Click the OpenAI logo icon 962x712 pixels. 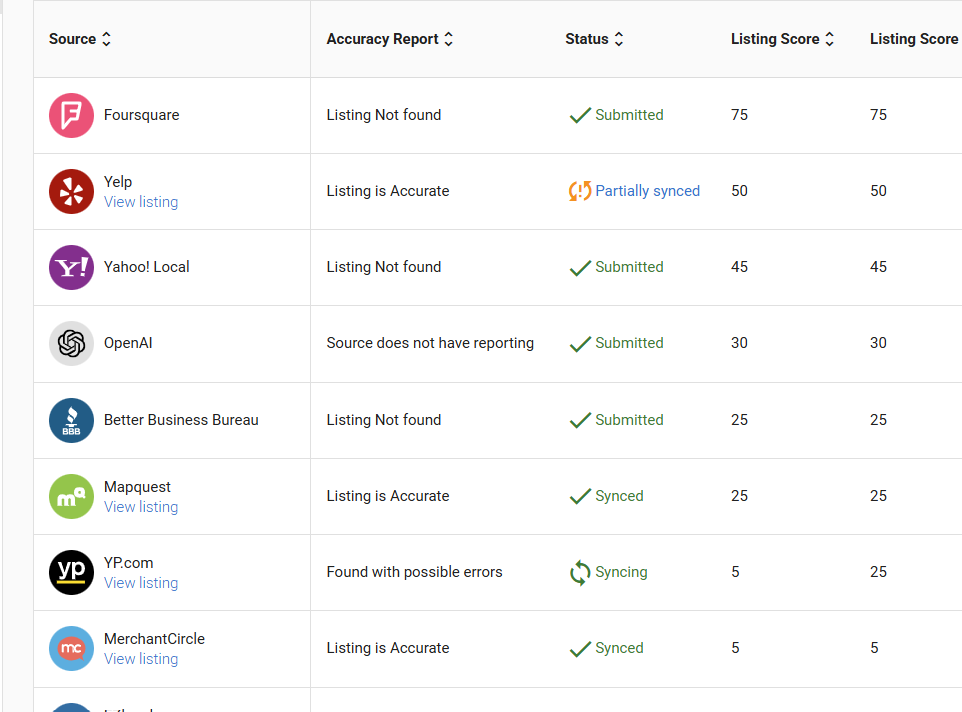71,343
